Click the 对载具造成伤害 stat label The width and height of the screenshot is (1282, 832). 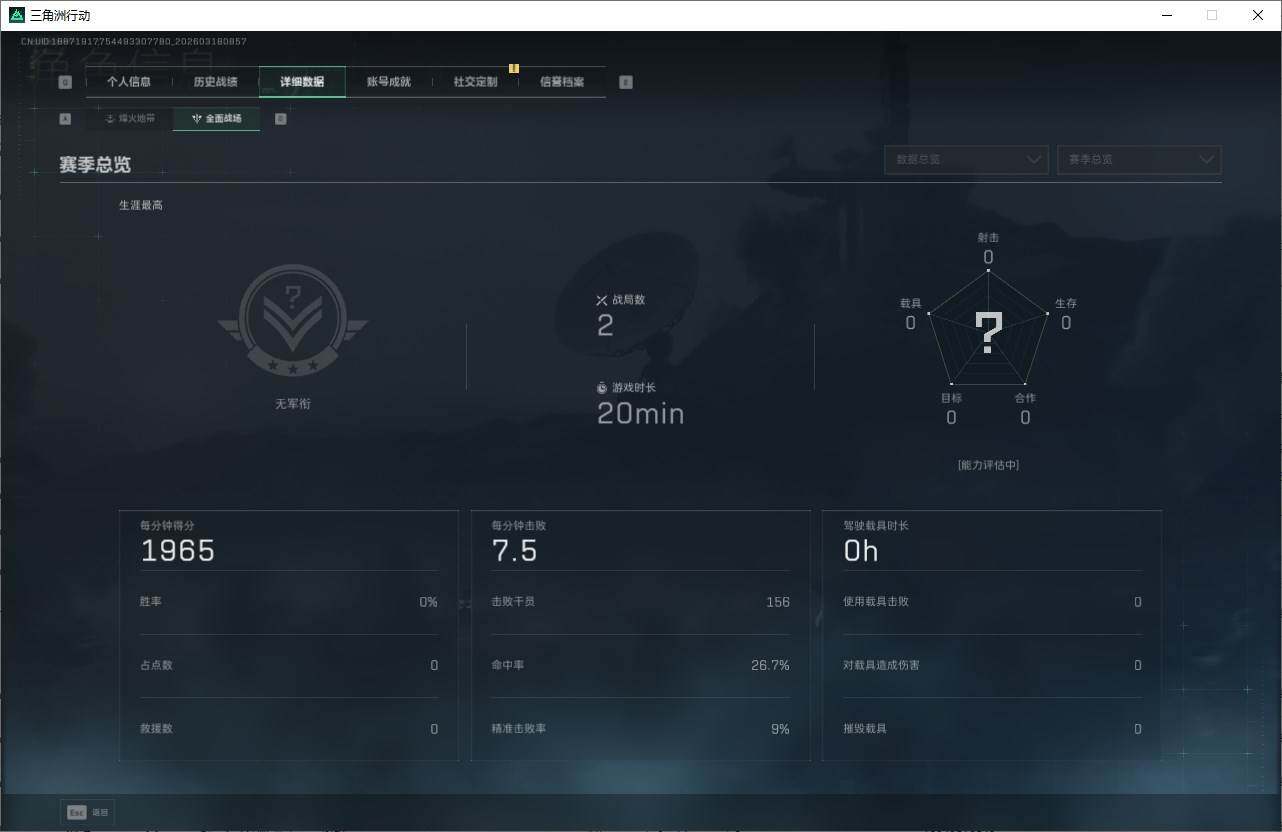tap(881, 665)
